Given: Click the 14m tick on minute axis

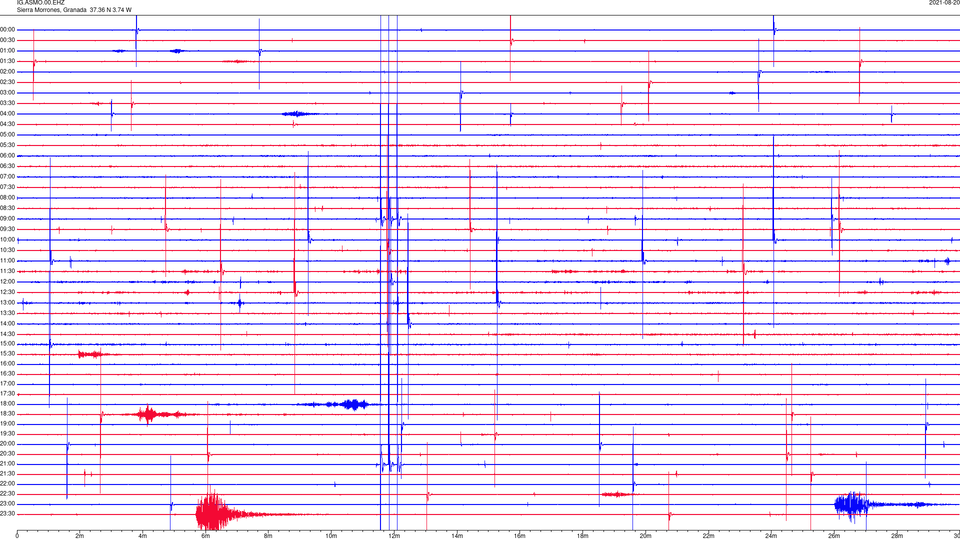Looking at the screenshot, I should [457, 536].
